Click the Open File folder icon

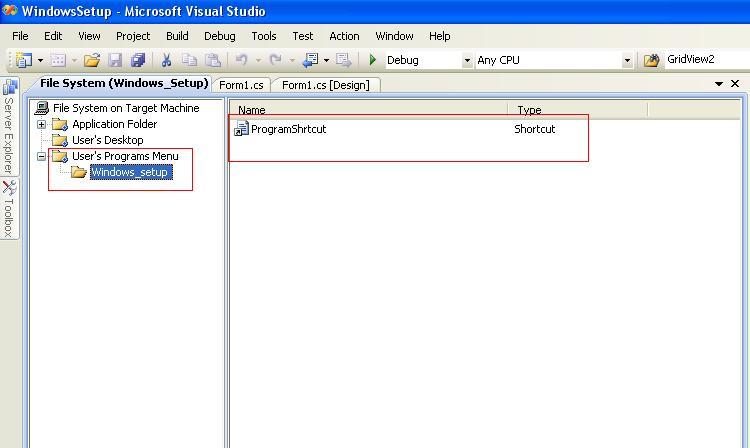tap(92, 60)
